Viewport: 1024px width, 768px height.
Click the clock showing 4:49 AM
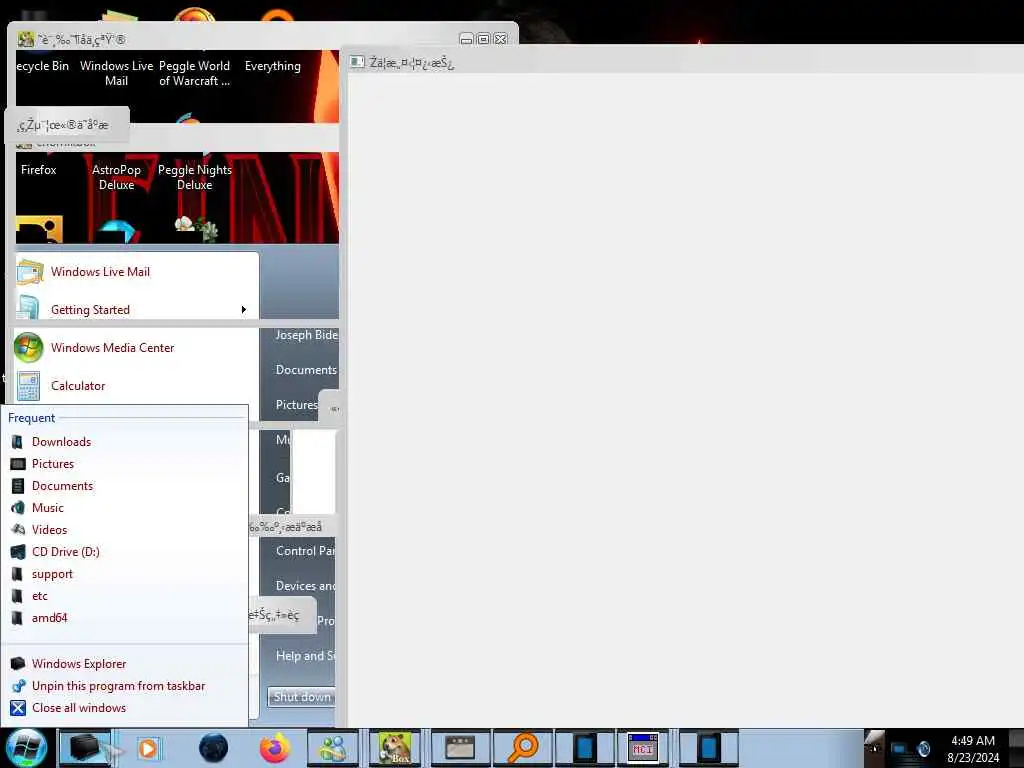point(973,749)
